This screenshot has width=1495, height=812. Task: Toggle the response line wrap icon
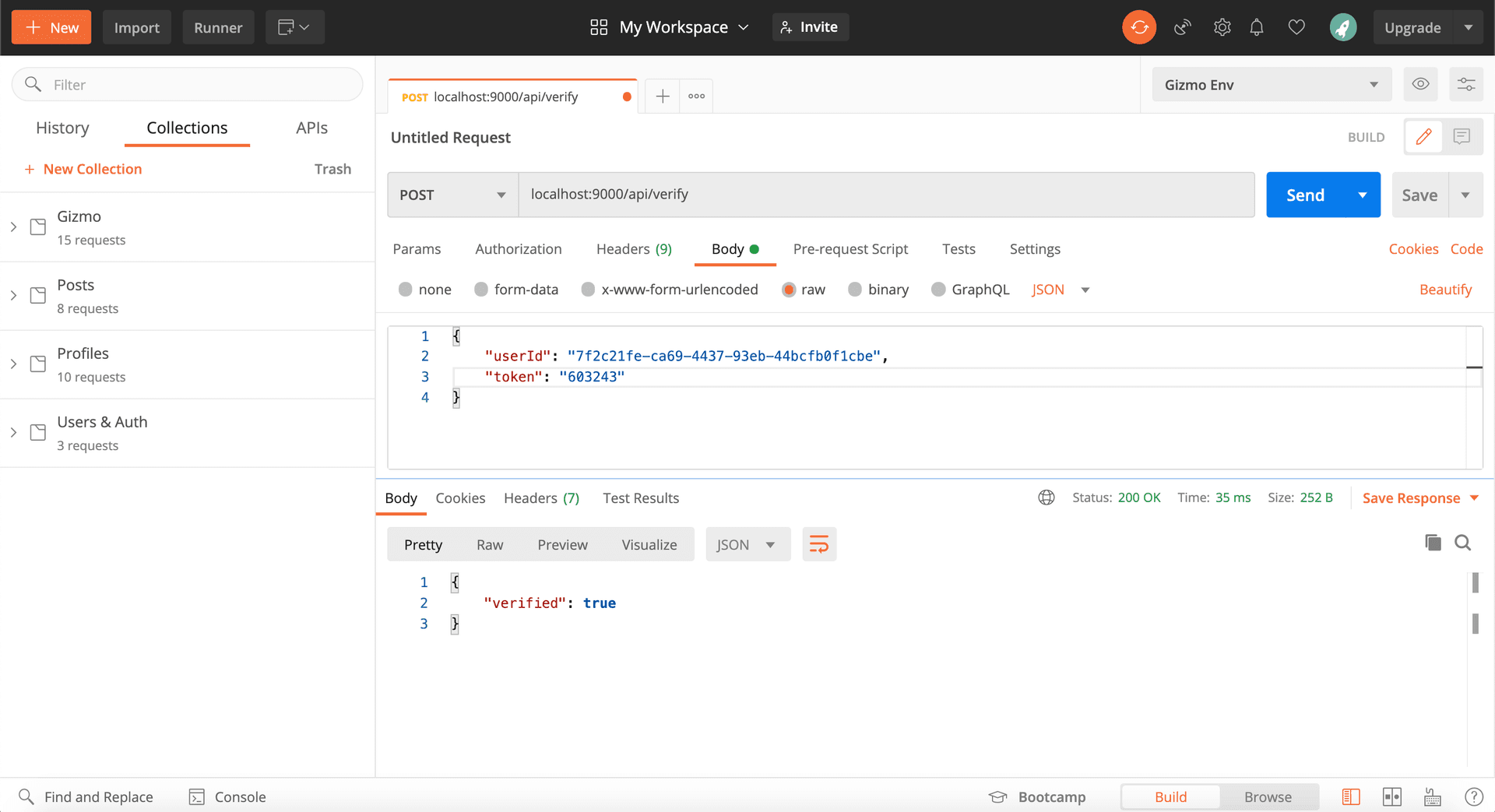[819, 544]
